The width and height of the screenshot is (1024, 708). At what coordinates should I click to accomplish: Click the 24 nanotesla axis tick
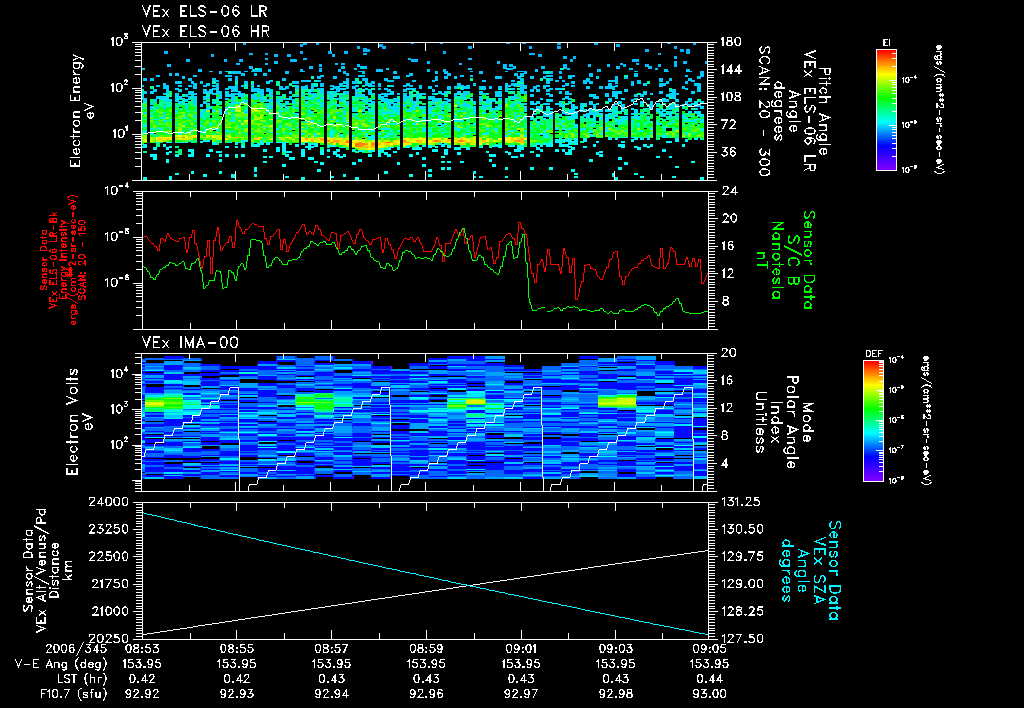pos(728,191)
